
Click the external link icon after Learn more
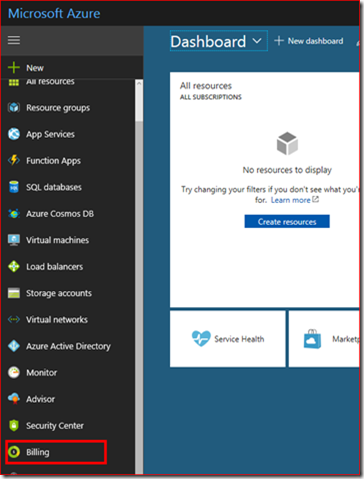(315, 199)
